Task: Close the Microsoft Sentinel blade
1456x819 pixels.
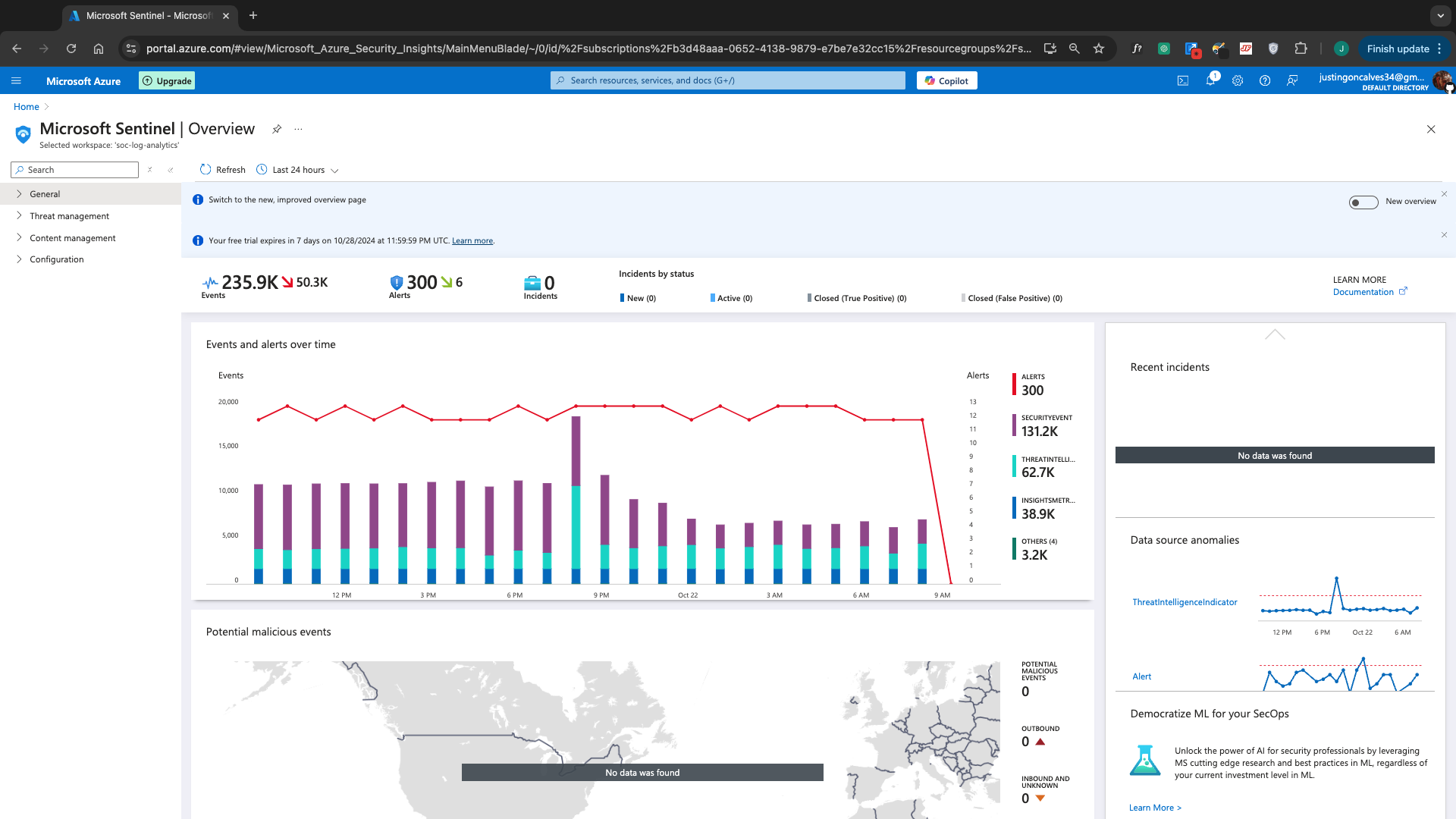Action: (1431, 129)
